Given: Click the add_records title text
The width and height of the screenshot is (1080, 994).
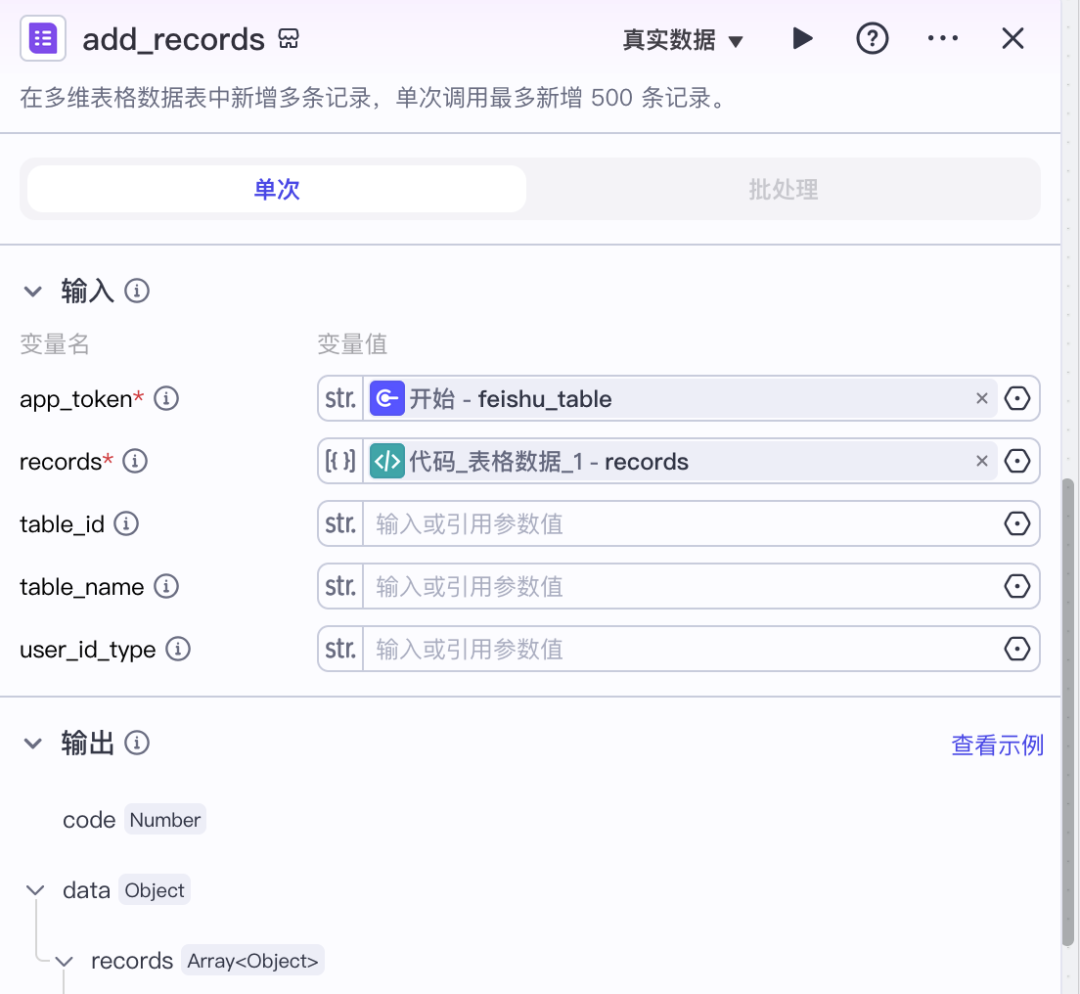Looking at the screenshot, I should (174, 39).
